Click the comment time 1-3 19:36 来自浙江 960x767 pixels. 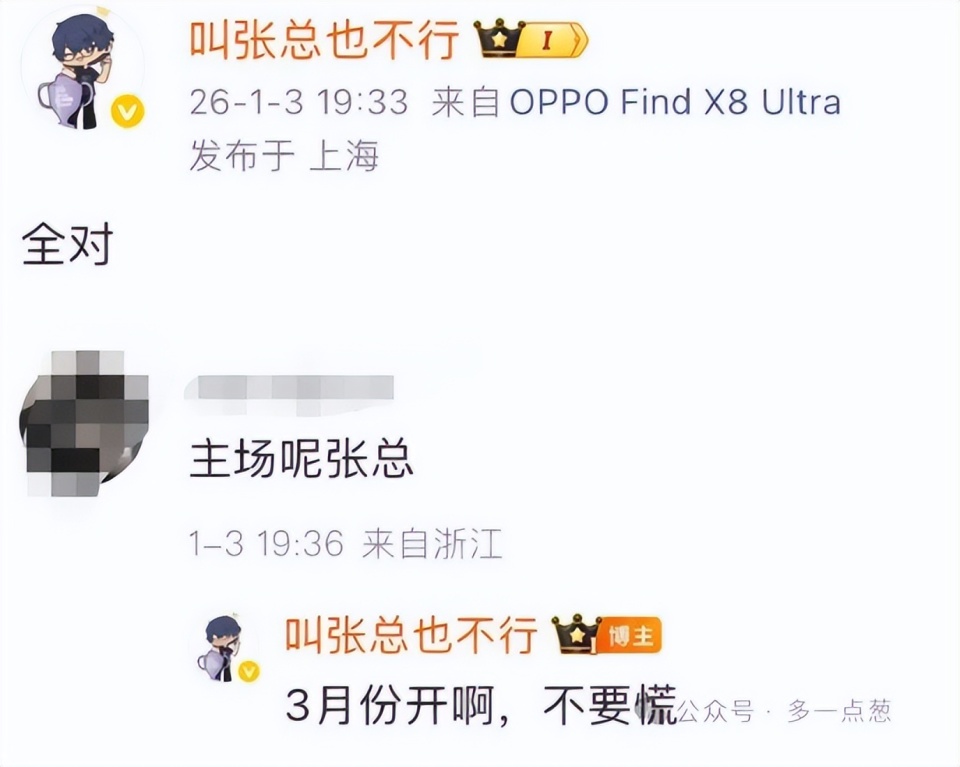coord(346,543)
